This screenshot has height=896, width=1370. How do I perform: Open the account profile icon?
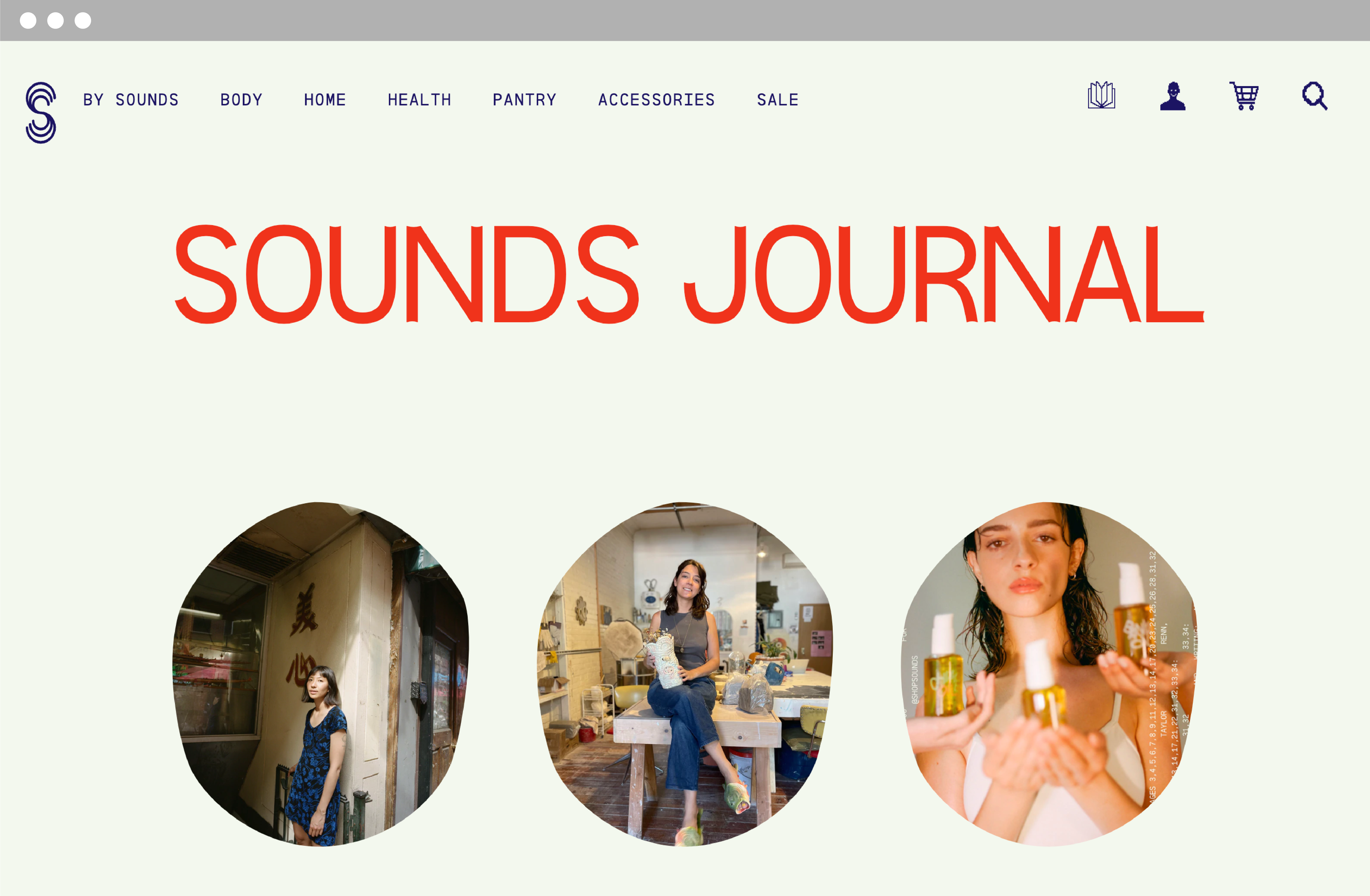tap(1173, 96)
